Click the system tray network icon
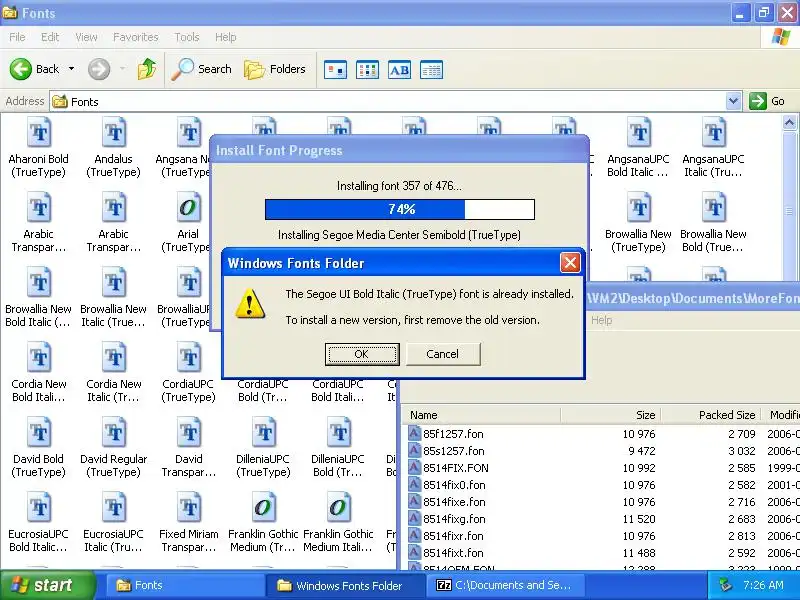The width and height of the screenshot is (800, 600). coord(725,585)
